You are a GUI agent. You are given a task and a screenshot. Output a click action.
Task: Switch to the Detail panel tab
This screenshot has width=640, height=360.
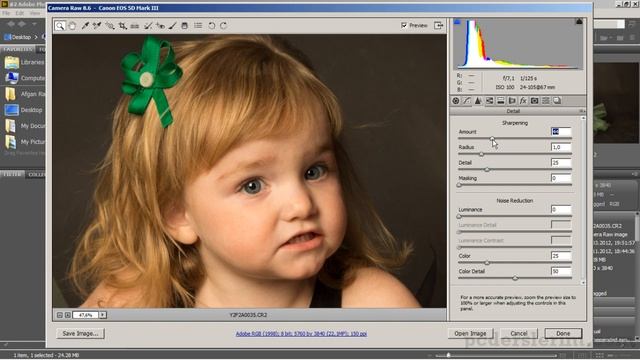[x=478, y=100]
